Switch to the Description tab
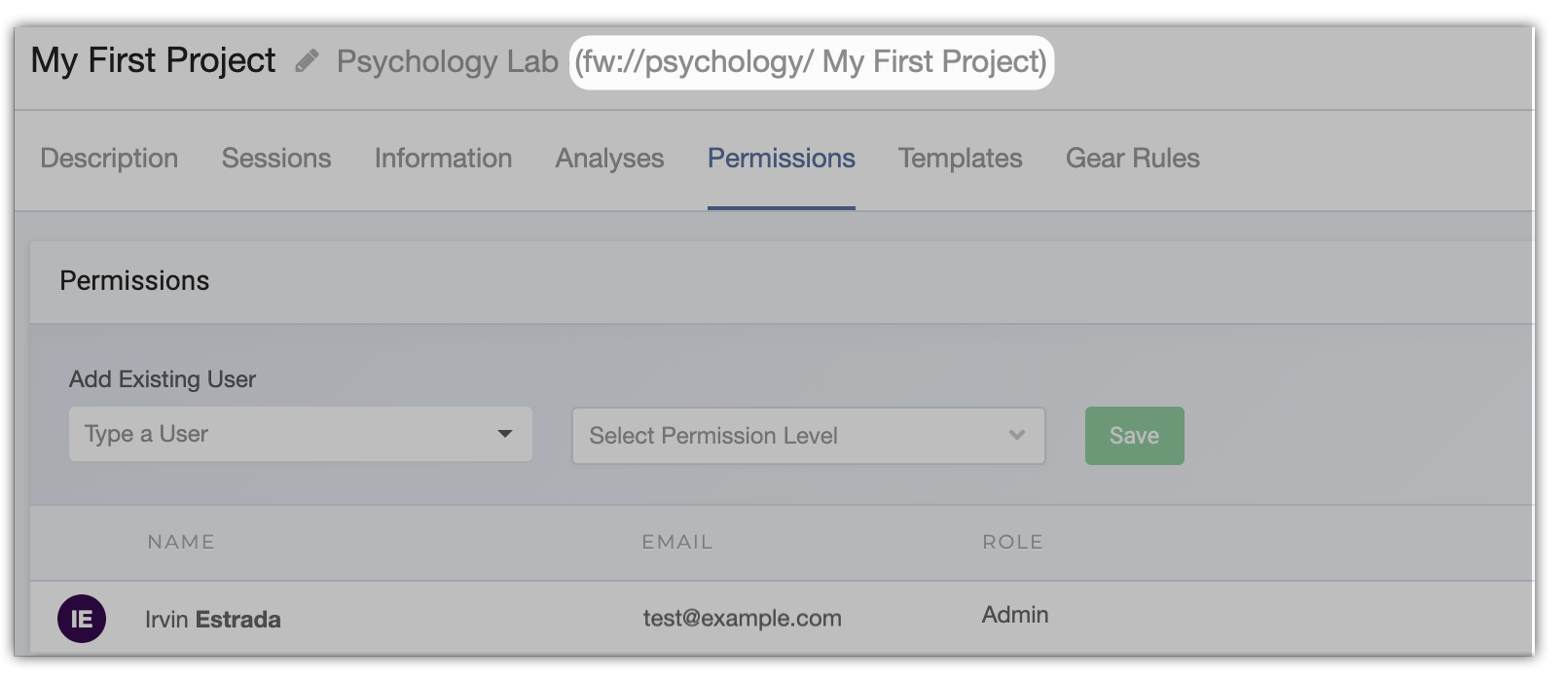The image size is (1568, 680). (109, 159)
